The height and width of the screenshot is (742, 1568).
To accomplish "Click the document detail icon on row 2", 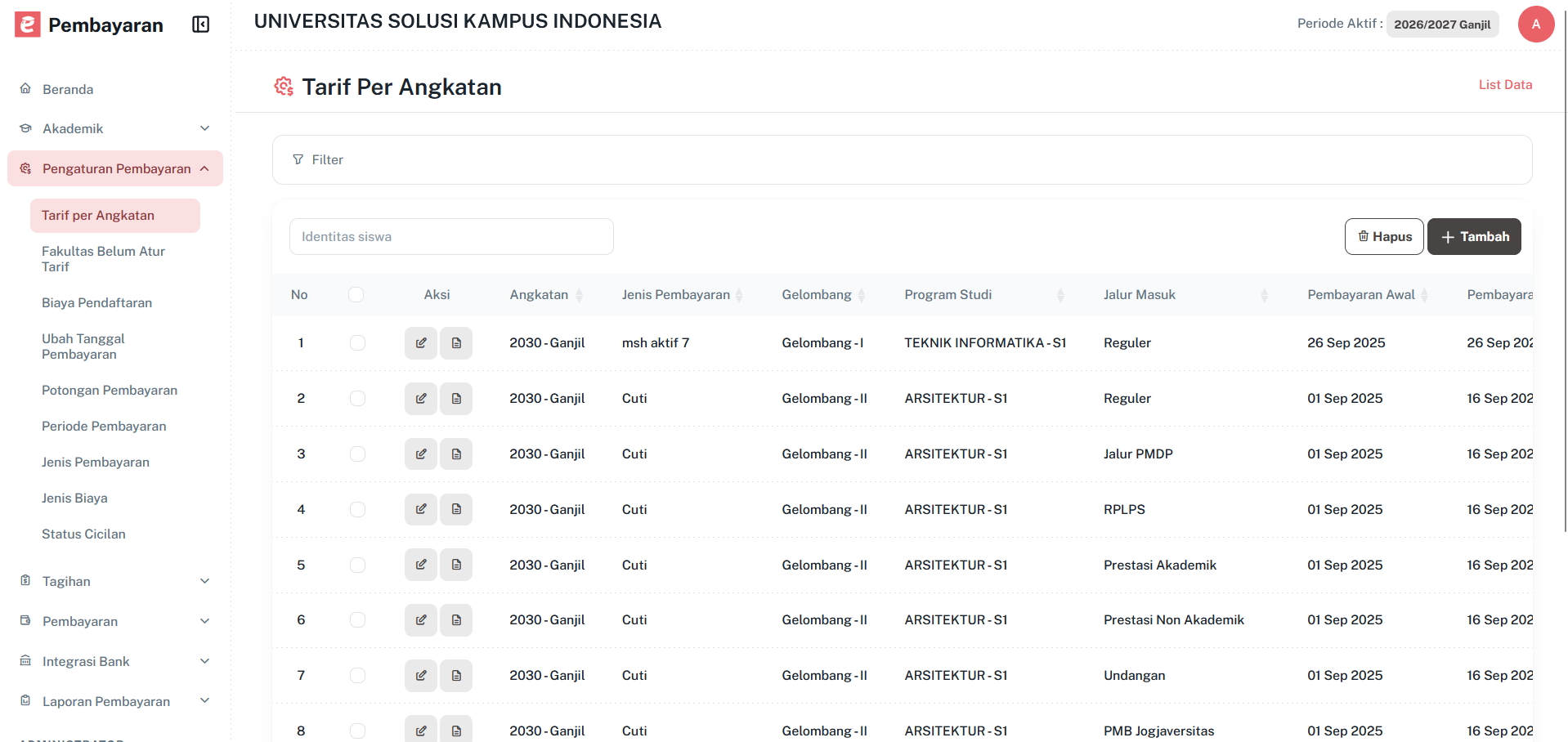I will tap(456, 398).
